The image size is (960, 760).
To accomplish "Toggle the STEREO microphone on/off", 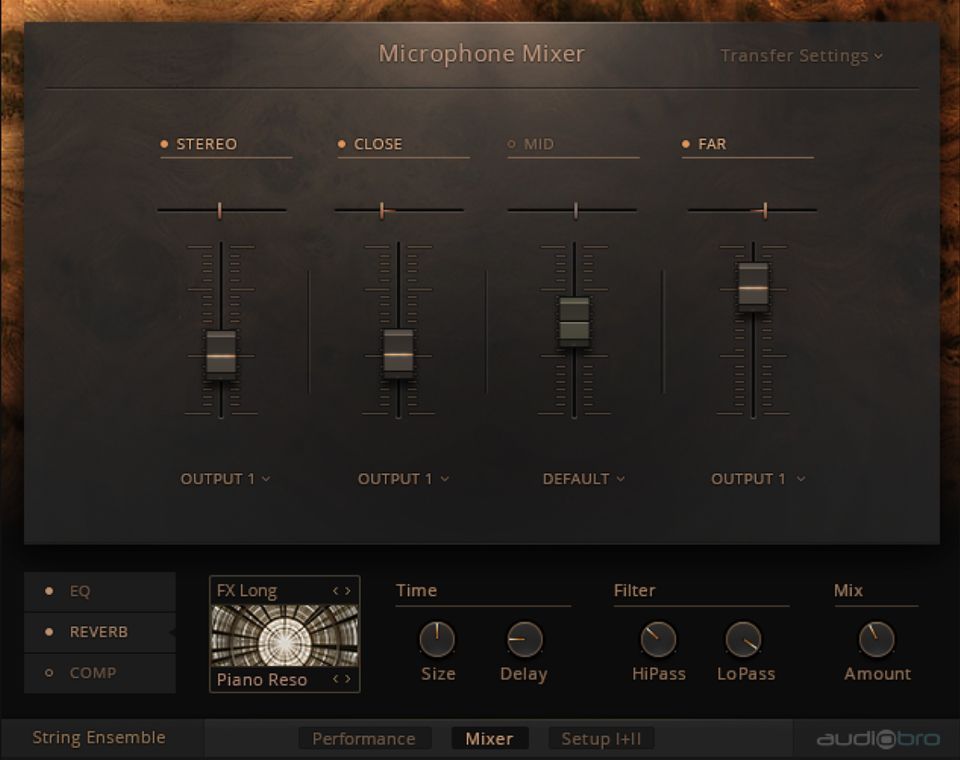I will coord(165,144).
